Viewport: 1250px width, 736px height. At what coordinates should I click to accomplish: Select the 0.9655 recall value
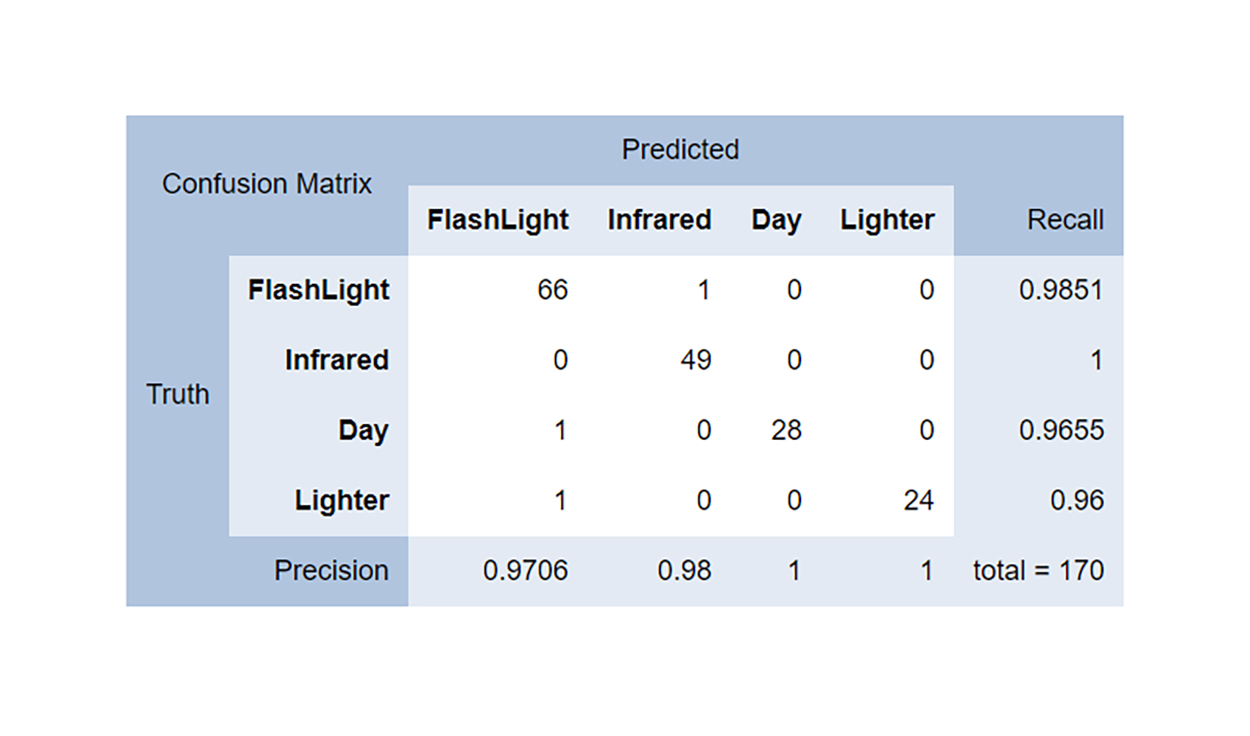(x=1061, y=430)
